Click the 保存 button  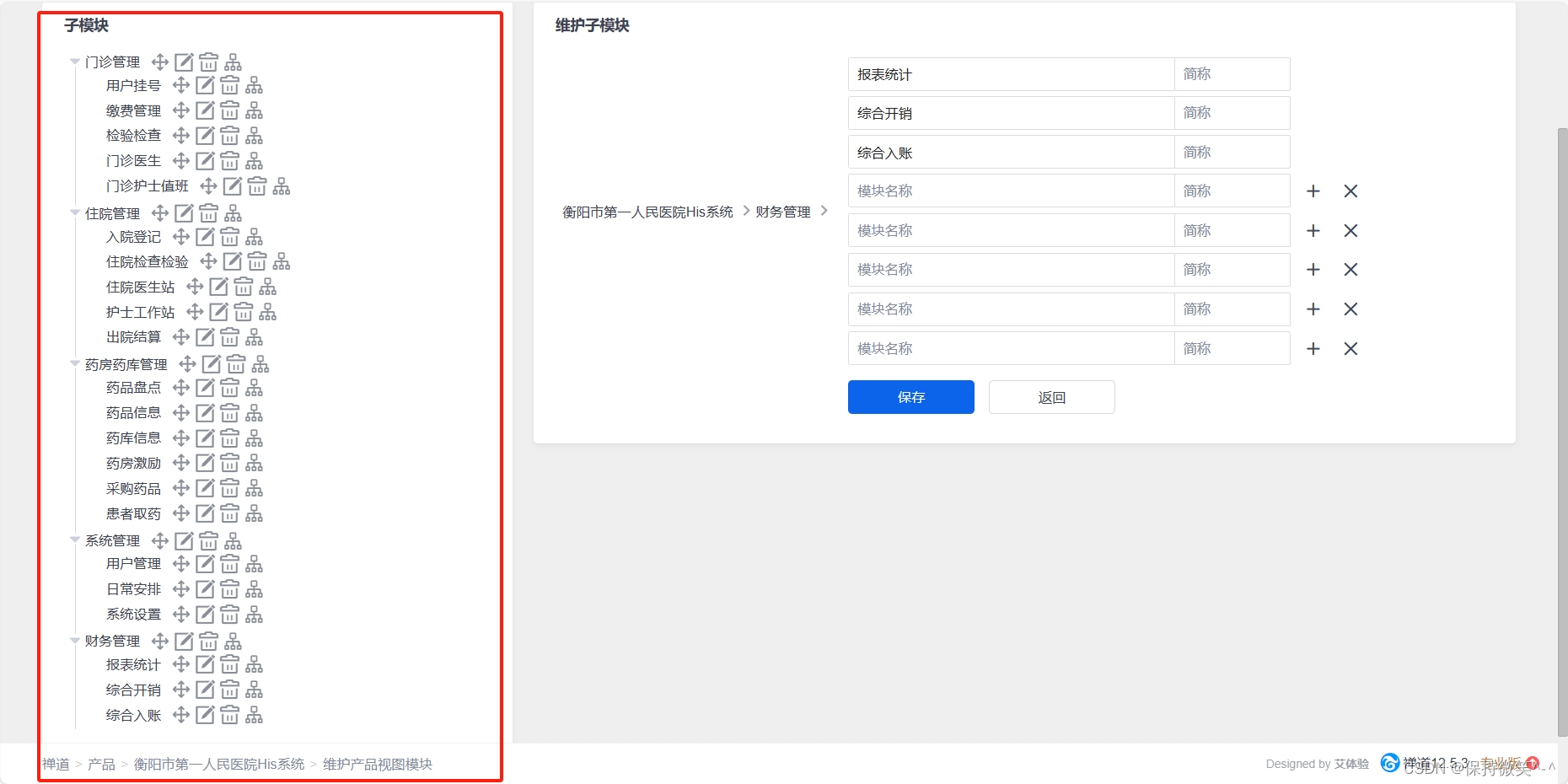pyautogui.click(x=910, y=397)
